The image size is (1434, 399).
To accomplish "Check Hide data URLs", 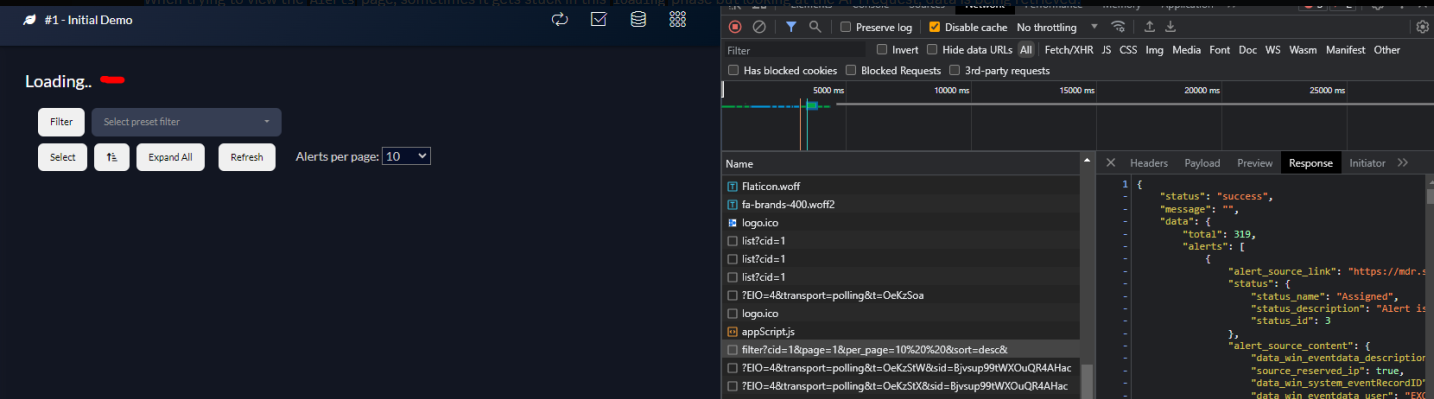I will coord(932,50).
